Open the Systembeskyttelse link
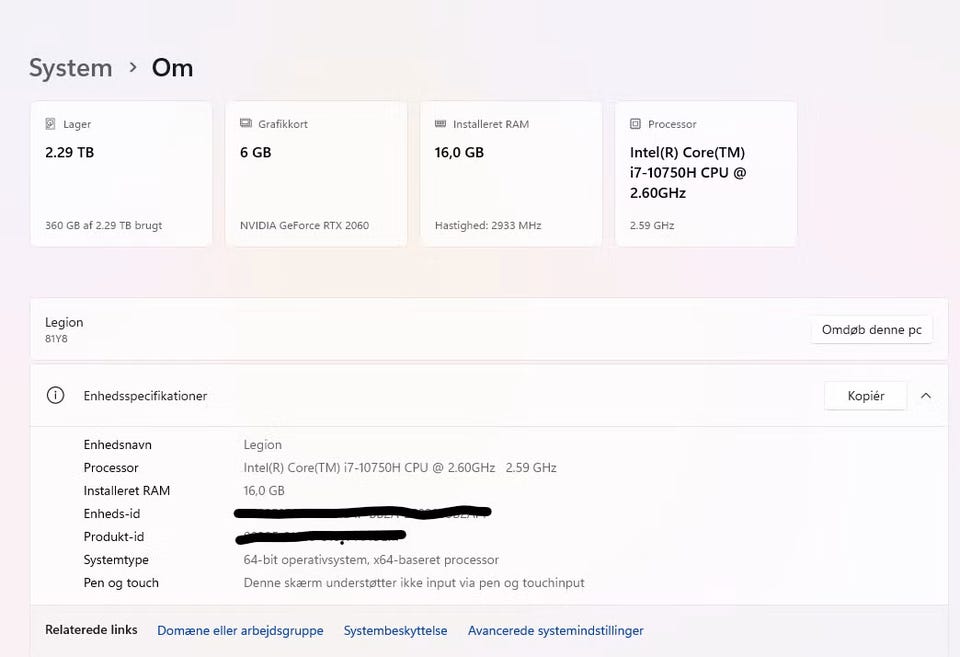Image resolution: width=960 pixels, height=657 pixels. tap(395, 631)
